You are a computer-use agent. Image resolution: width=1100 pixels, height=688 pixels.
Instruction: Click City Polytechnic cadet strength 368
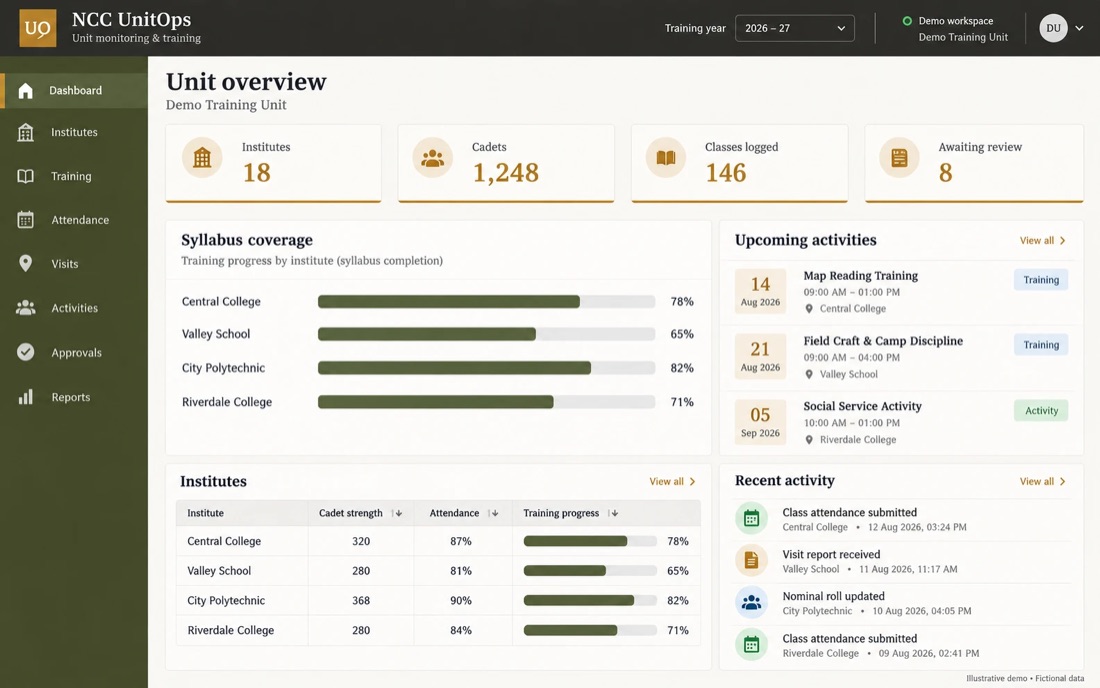(x=361, y=601)
